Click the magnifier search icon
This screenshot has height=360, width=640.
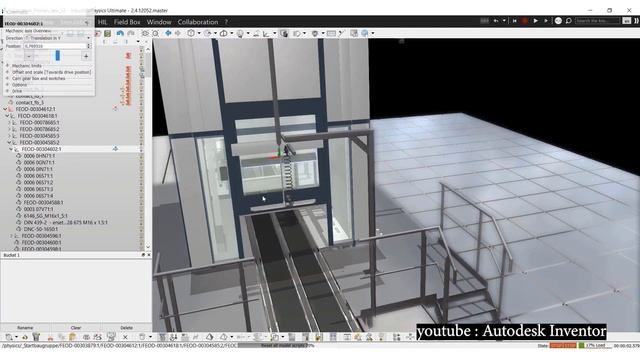pyautogui.click(x=568, y=21)
